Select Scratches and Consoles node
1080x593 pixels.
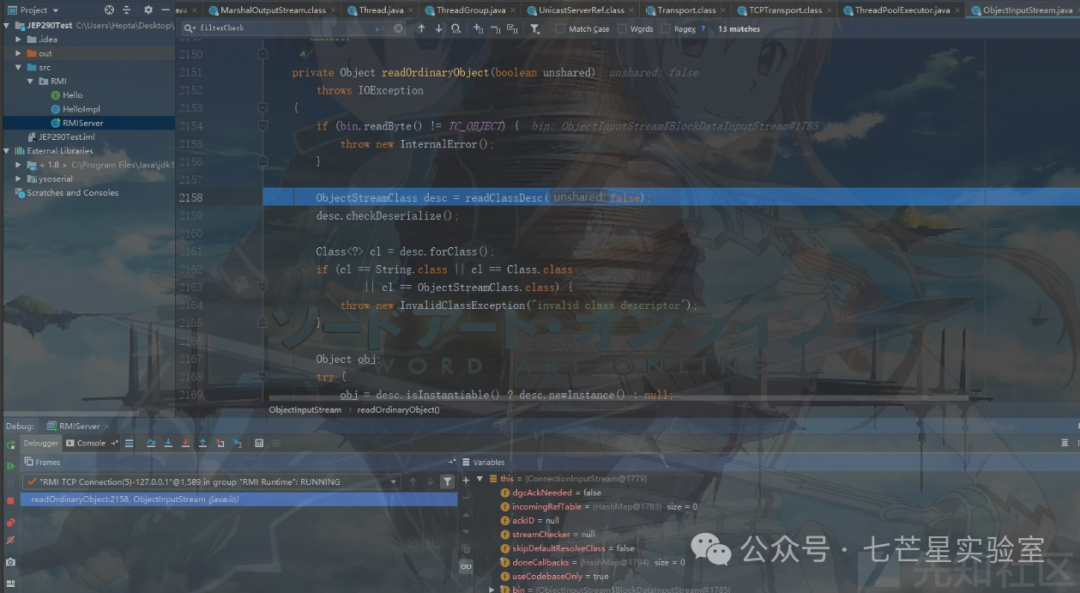[72, 193]
